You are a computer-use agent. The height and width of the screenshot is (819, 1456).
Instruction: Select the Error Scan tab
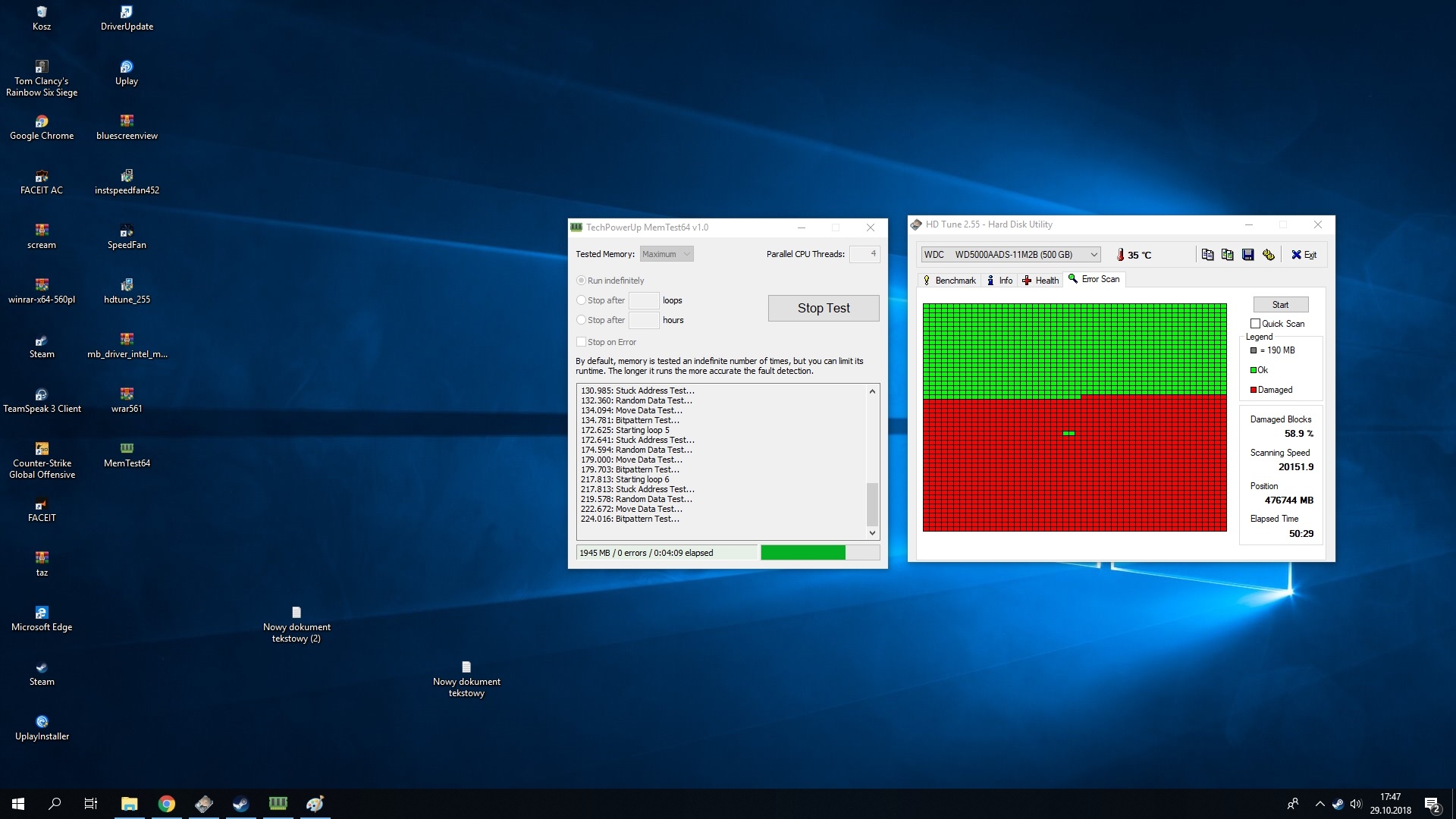(1094, 279)
